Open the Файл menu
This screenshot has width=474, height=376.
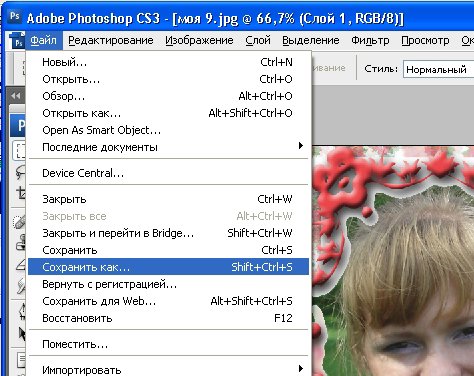point(44,40)
